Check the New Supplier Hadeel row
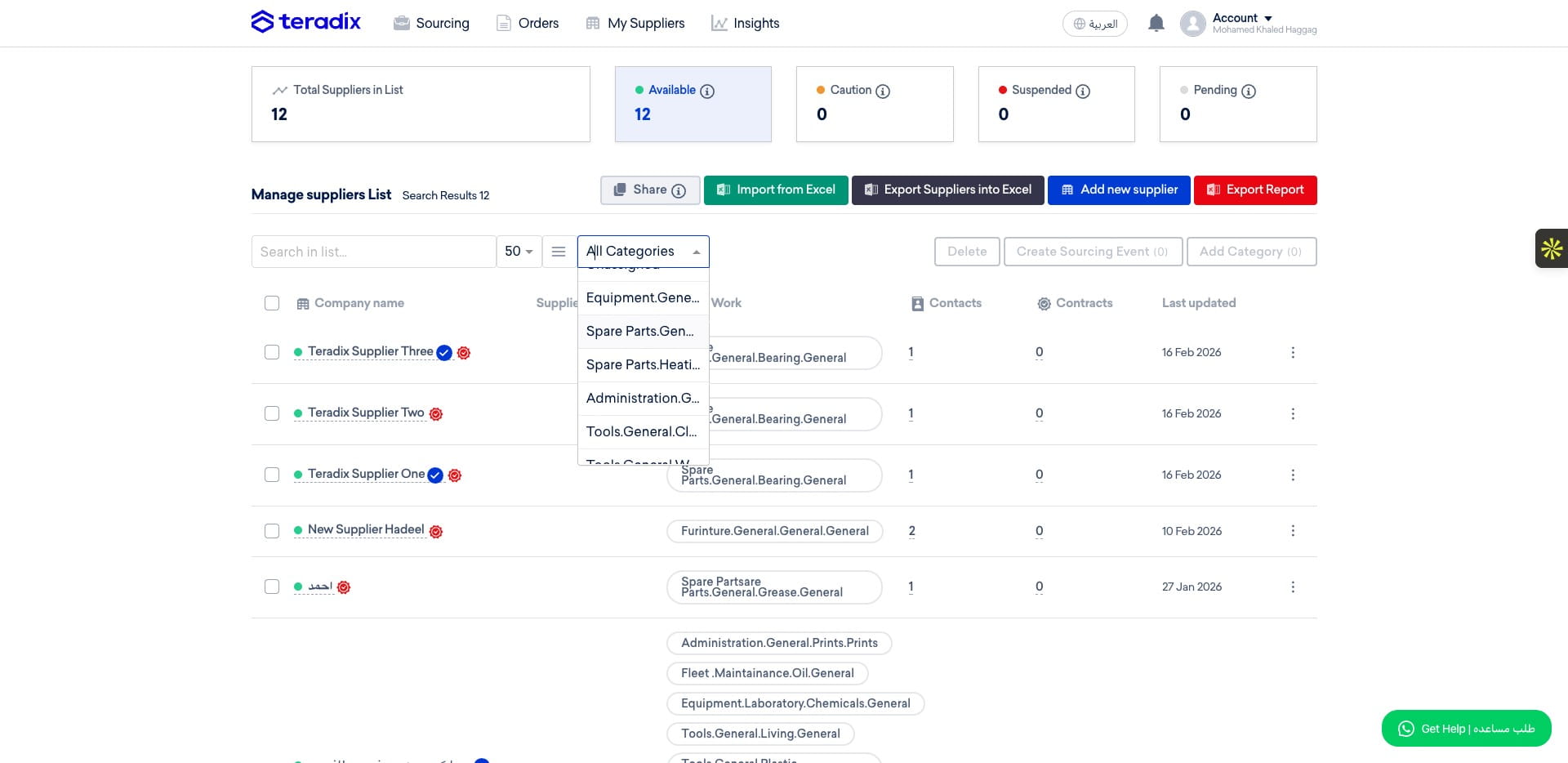 click(x=272, y=531)
